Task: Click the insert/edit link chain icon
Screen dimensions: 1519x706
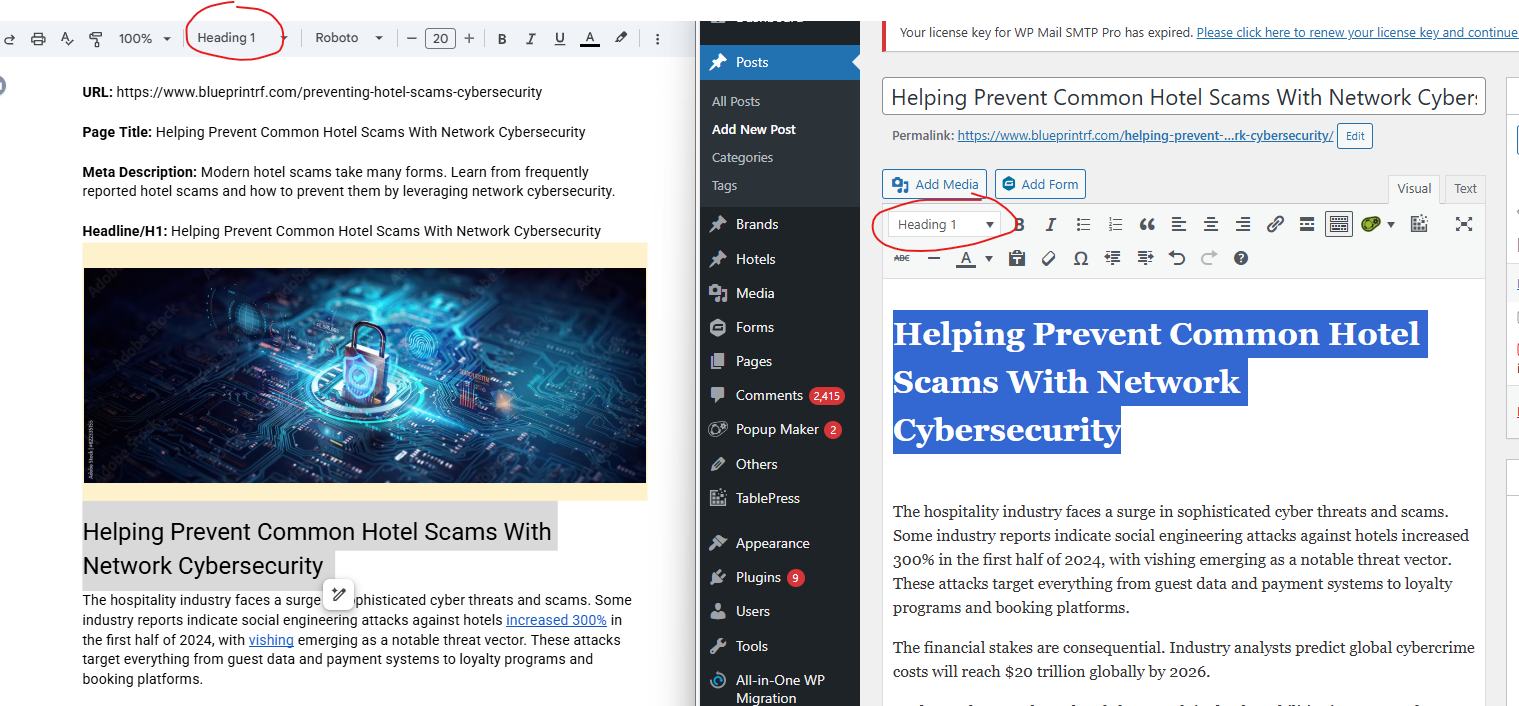Action: coord(1275,225)
